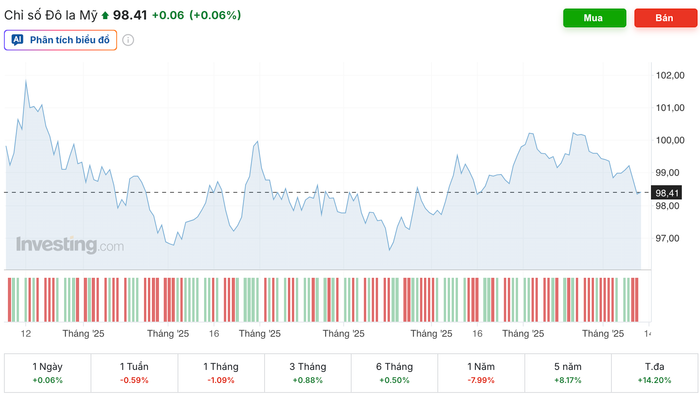Open Phân tích biểu đồ AI analysis

coord(60,40)
